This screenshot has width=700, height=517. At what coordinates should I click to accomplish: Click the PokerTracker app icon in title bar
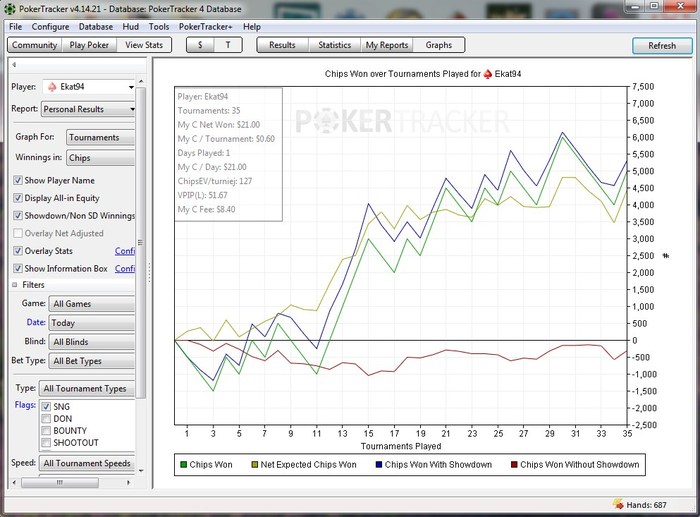pos(10,8)
